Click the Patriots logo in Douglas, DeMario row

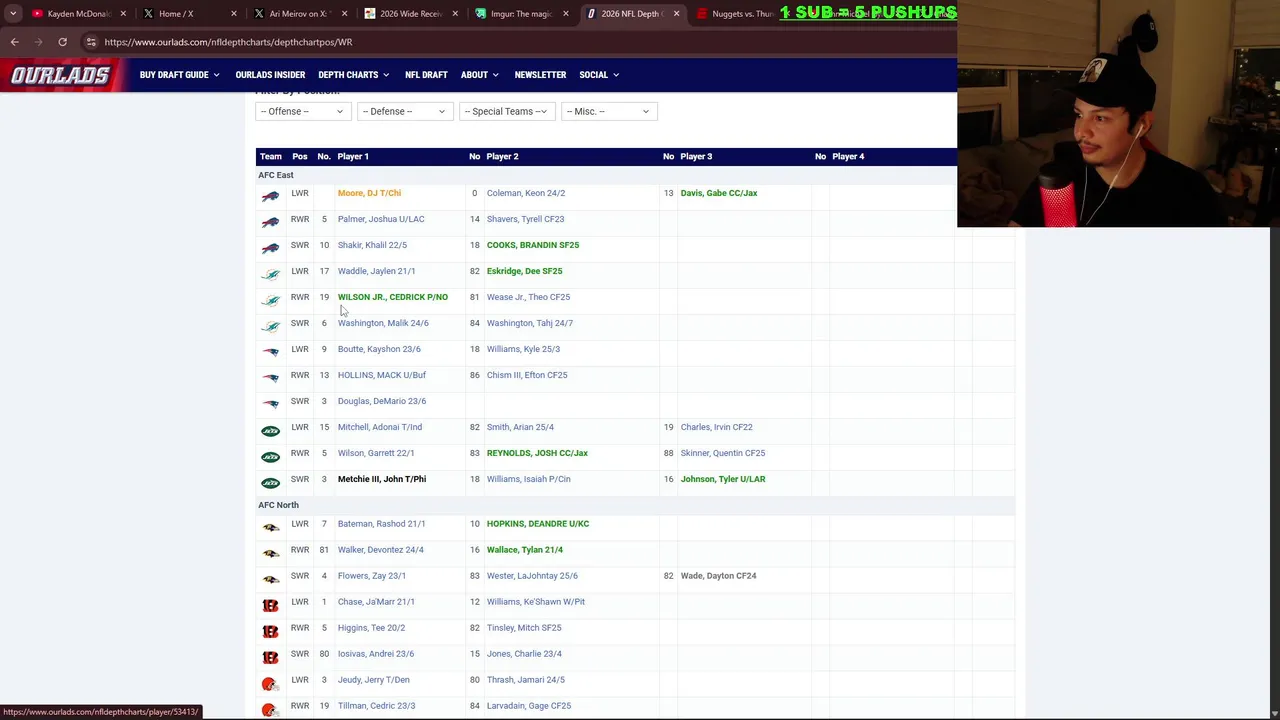270,405
